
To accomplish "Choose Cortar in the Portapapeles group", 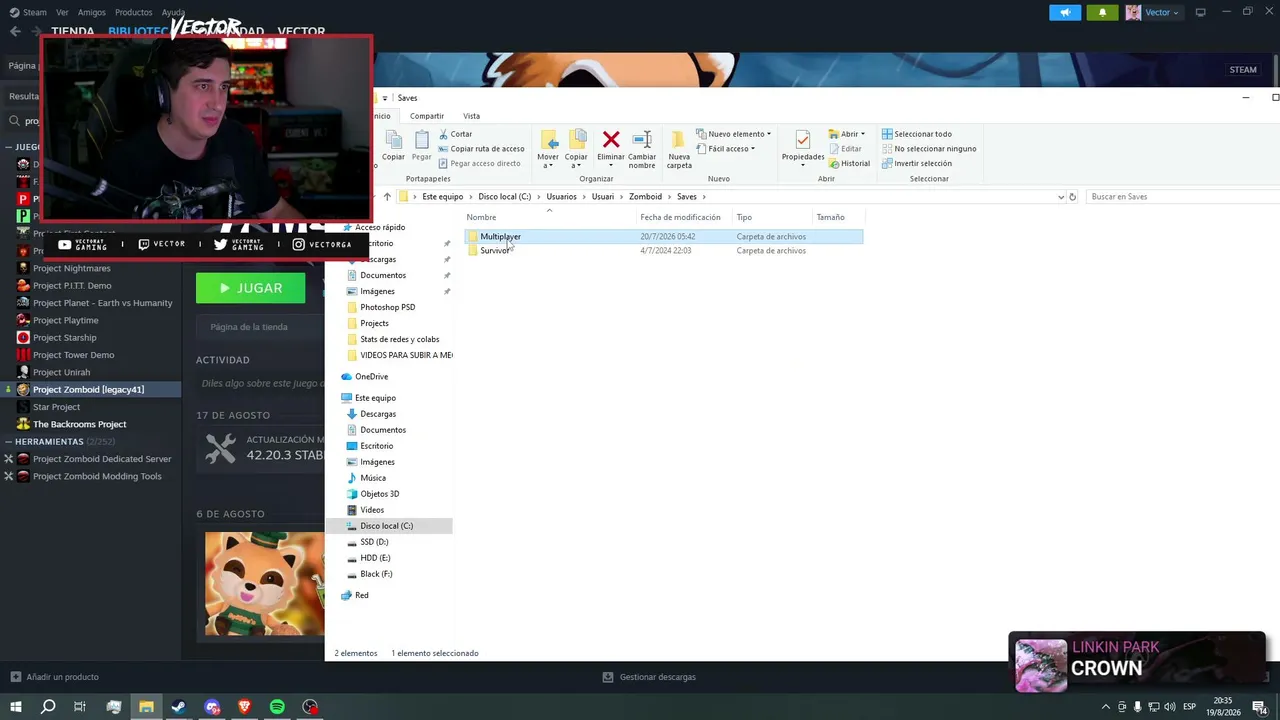I will tap(455, 134).
